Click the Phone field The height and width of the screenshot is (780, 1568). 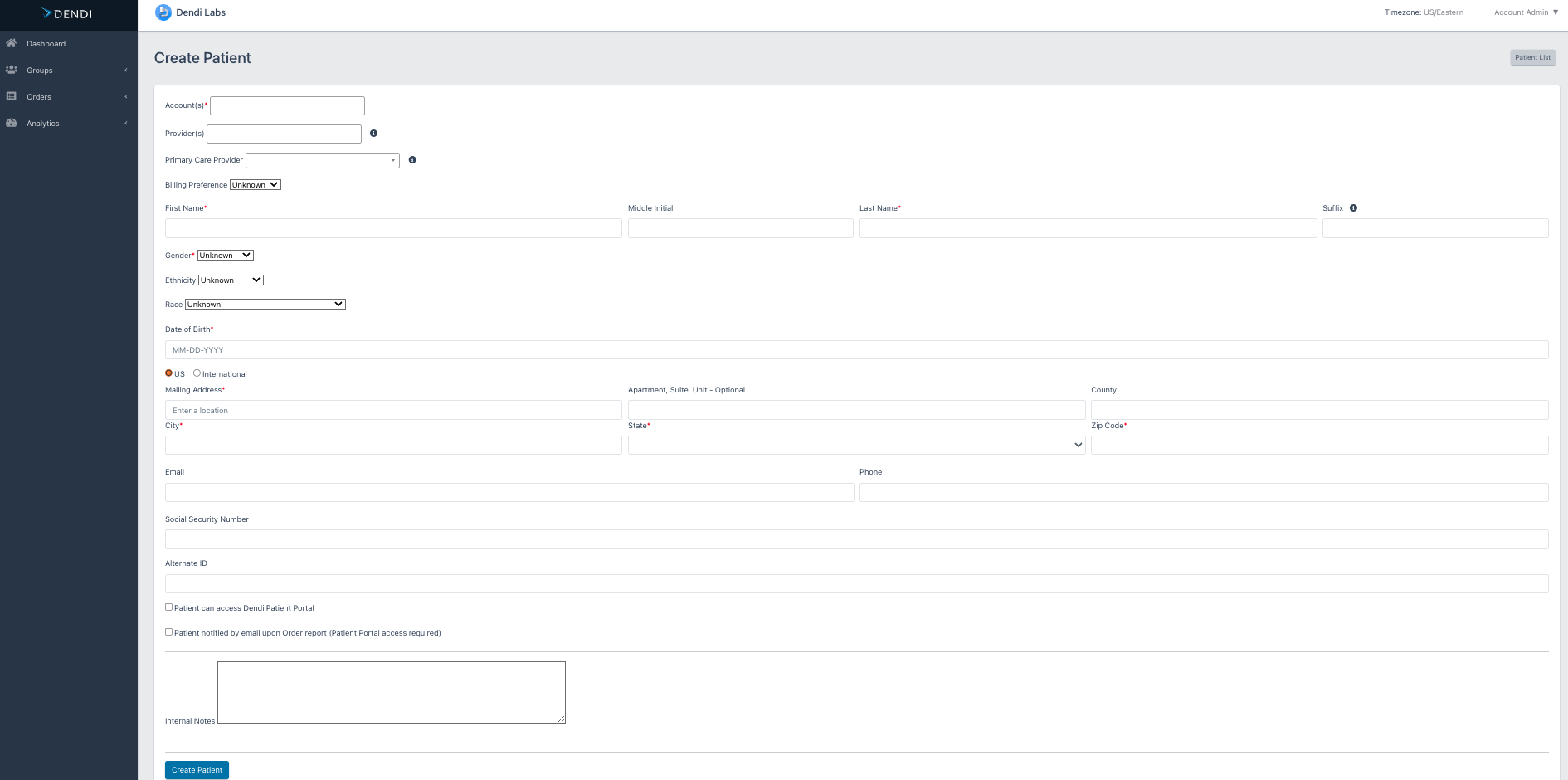[1204, 492]
